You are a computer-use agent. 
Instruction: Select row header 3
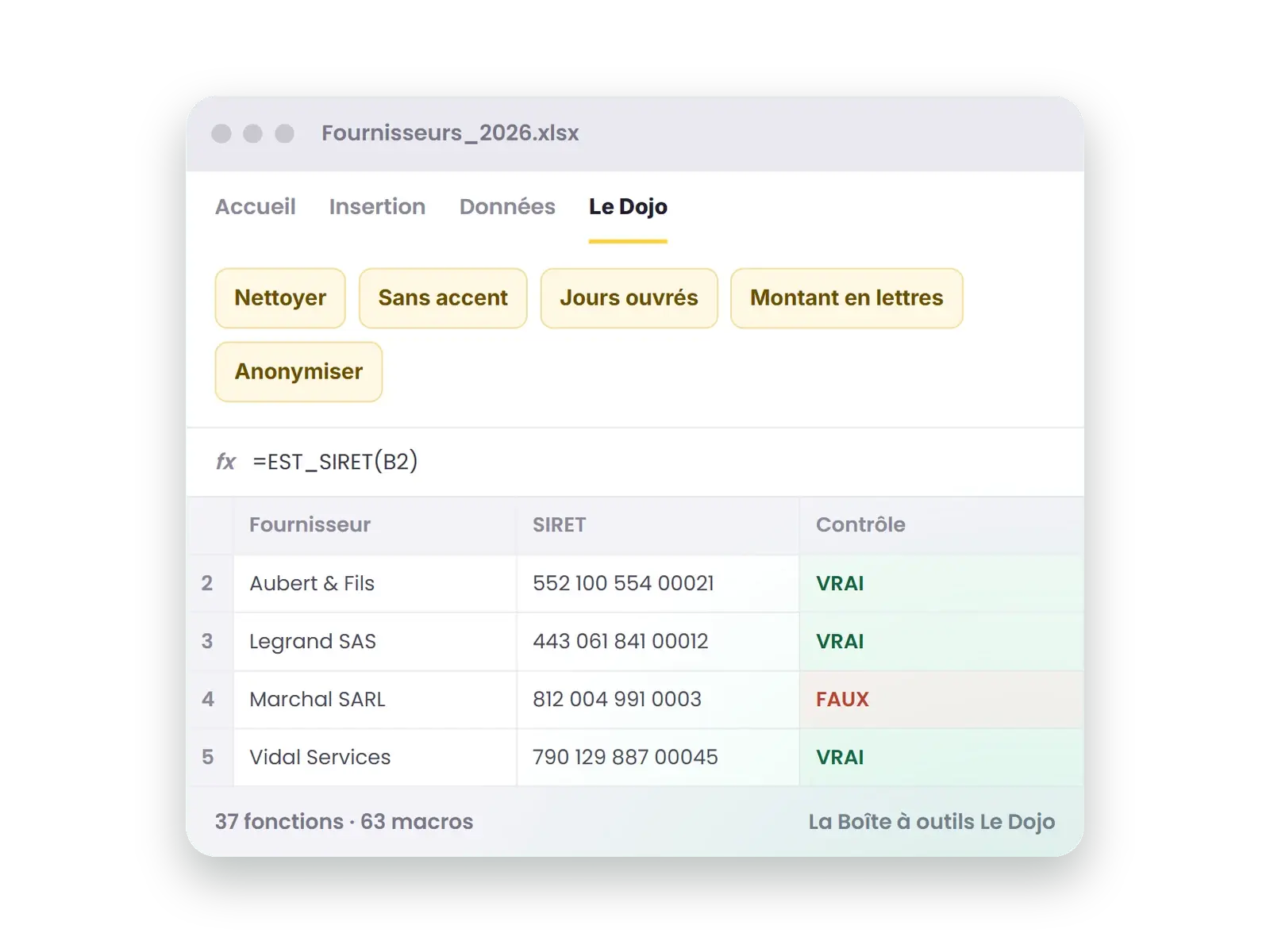(210, 641)
